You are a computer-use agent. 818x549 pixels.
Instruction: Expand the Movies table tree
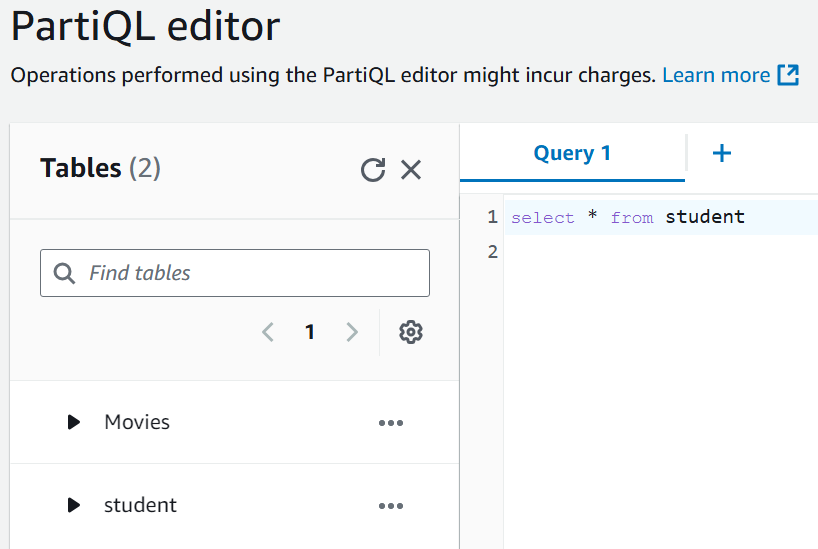click(x=73, y=422)
